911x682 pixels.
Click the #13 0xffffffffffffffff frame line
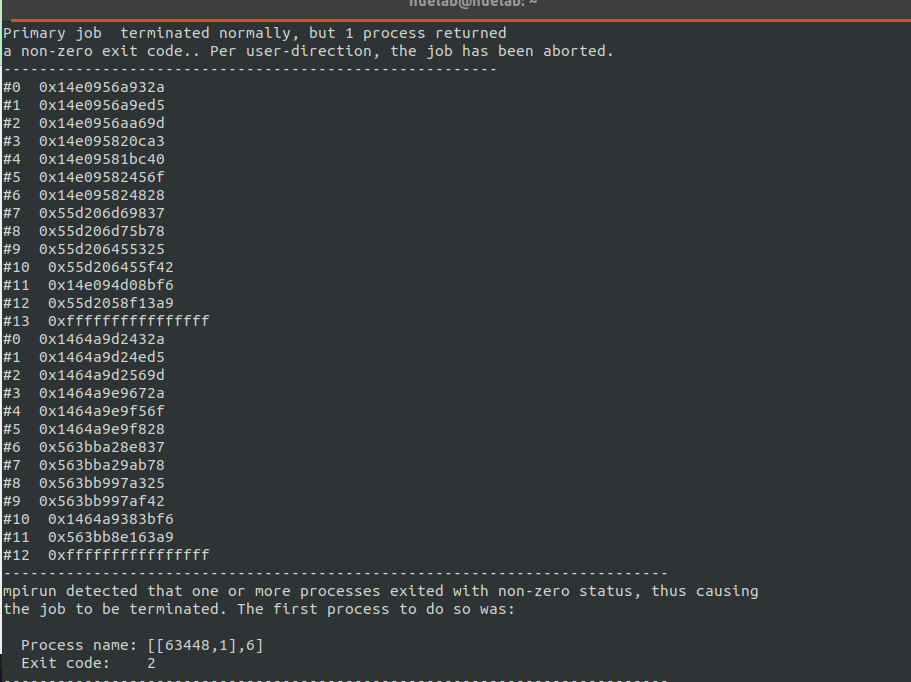point(106,321)
